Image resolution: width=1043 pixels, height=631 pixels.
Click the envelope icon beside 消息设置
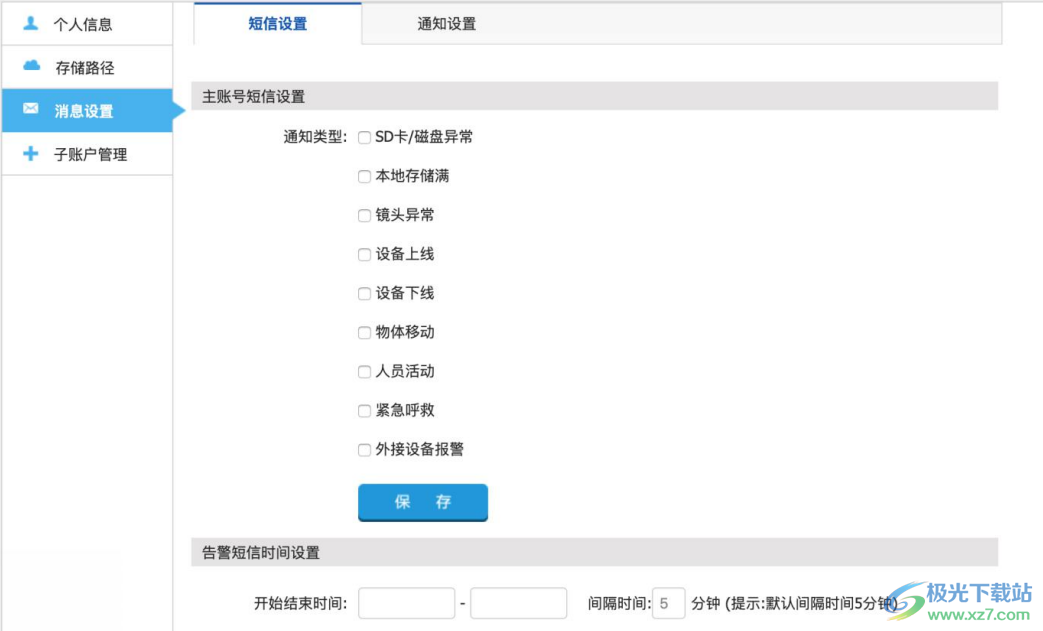click(31, 110)
